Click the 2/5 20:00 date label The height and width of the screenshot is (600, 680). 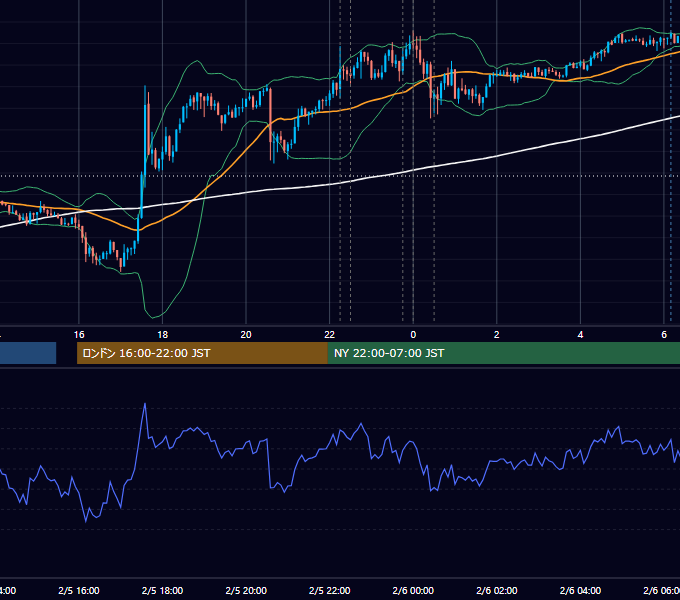(246, 590)
